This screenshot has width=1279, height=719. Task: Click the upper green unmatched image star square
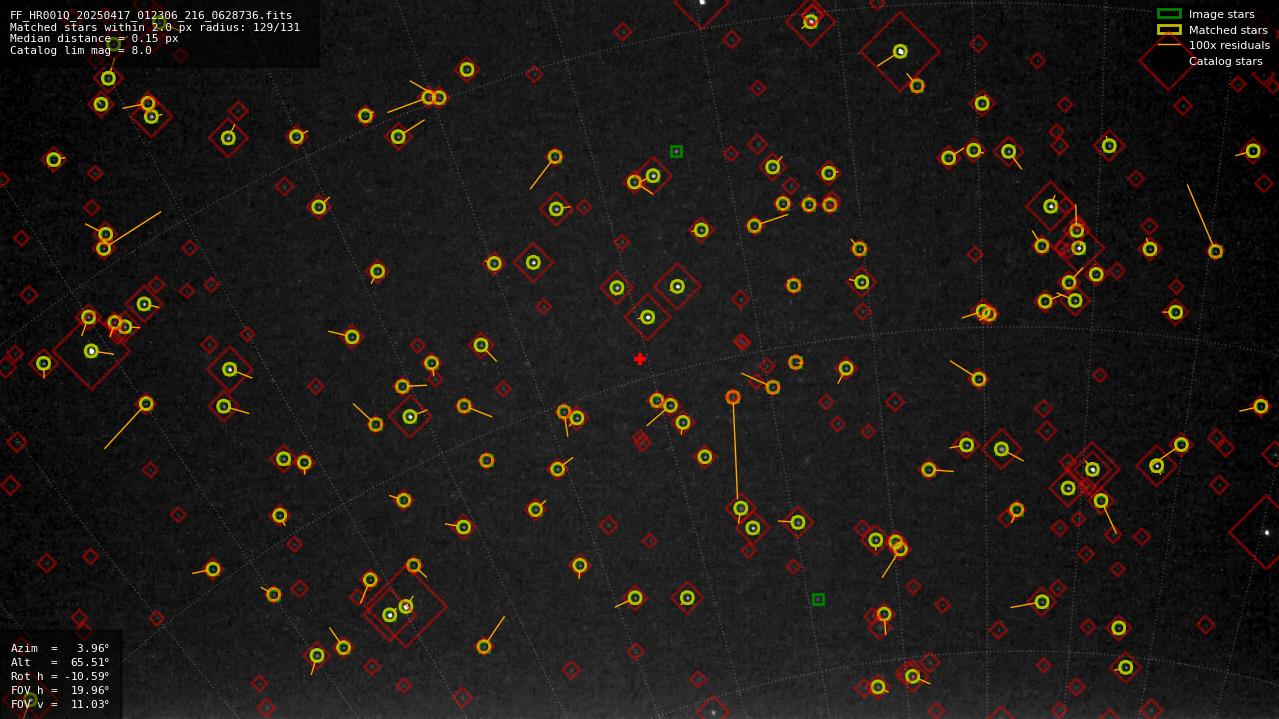tap(676, 152)
